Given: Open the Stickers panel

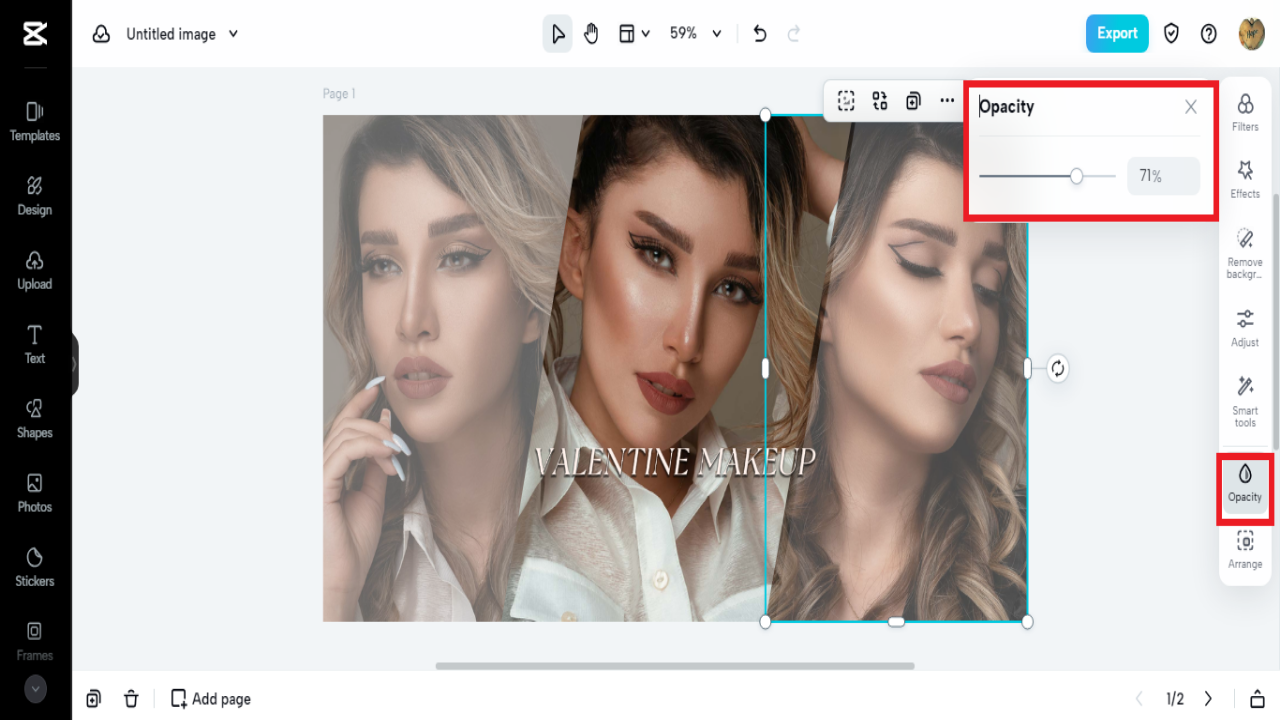Looking at the screenshot, I should click(34, 567).
